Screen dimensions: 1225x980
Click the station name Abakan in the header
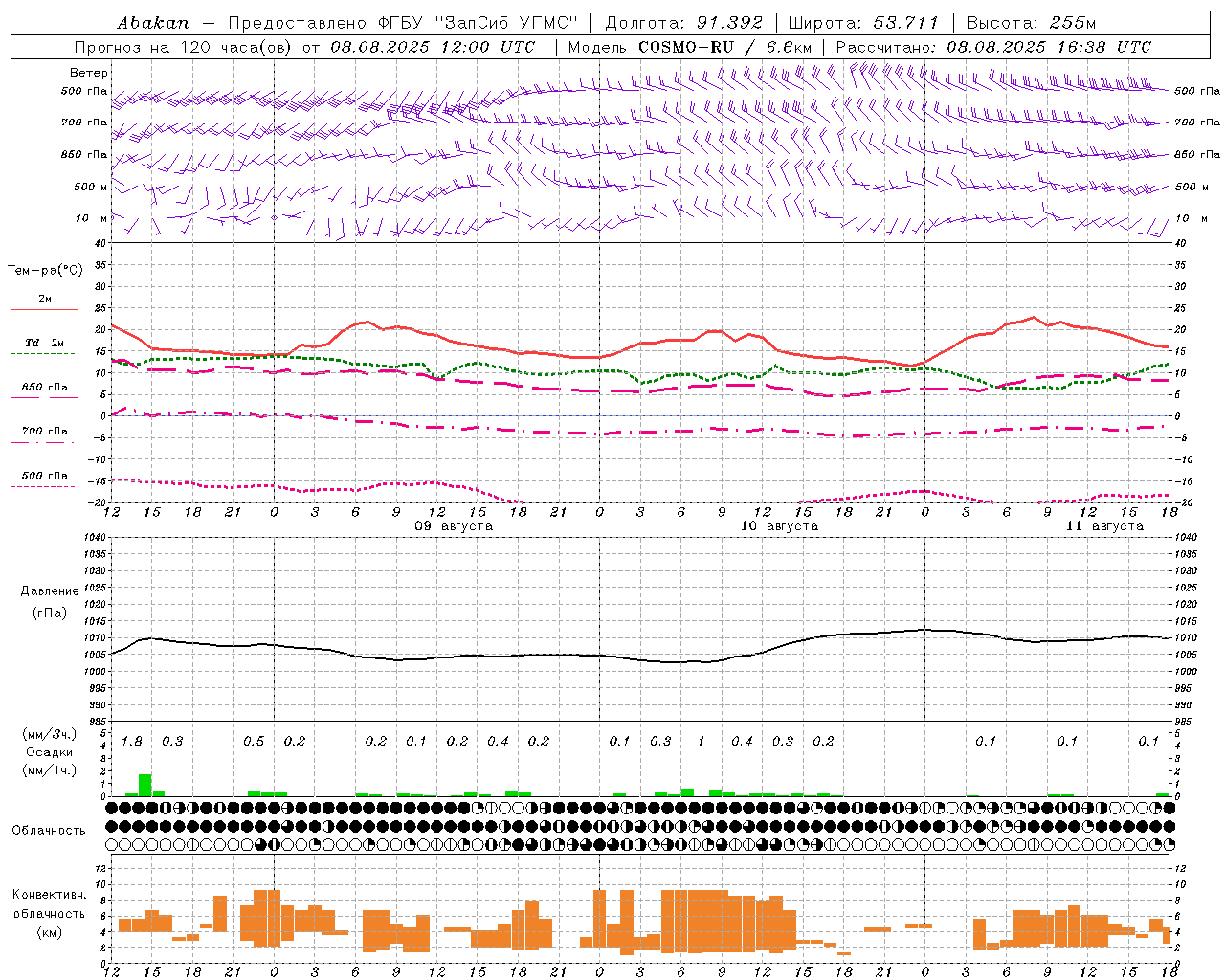click(154, 23)
